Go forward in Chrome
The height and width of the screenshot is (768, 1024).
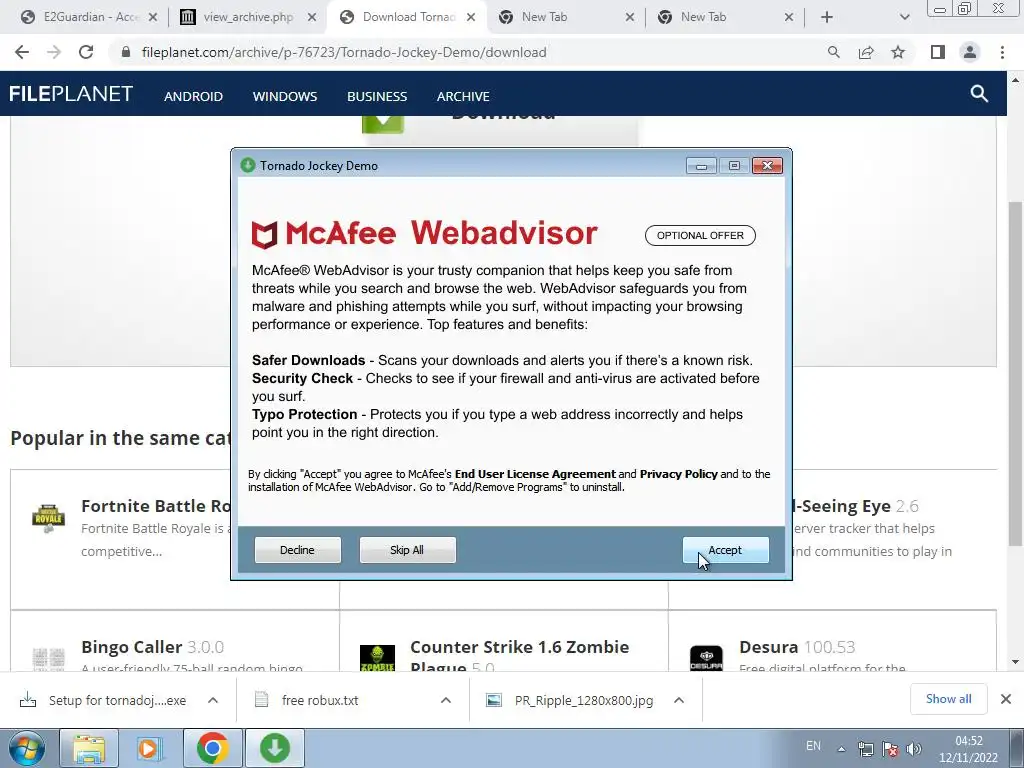coord(54,52)
